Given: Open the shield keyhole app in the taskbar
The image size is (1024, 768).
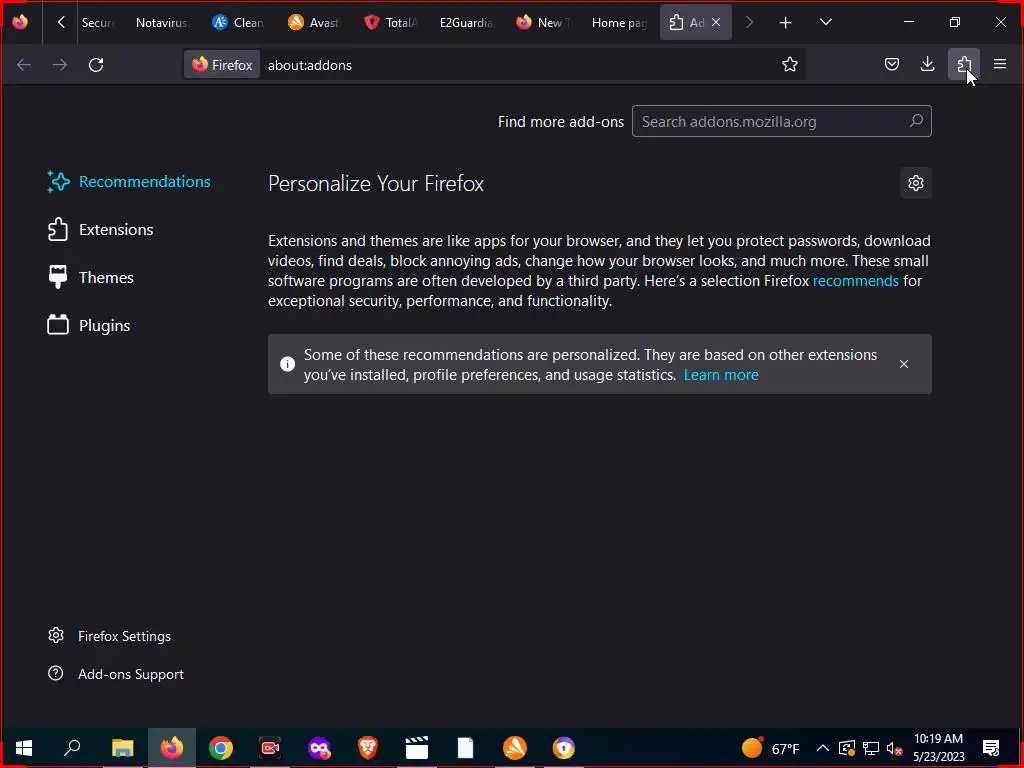Looking at the screenshot, I should 564,748.
